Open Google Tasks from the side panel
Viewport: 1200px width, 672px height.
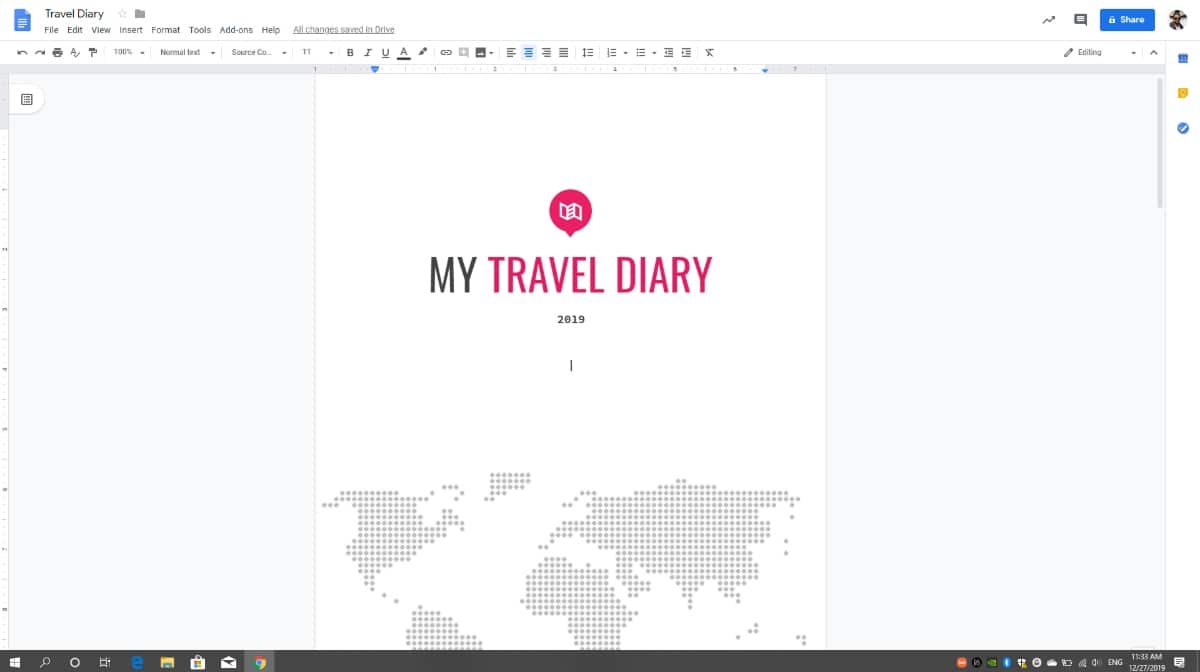(x=1183, y=128)
